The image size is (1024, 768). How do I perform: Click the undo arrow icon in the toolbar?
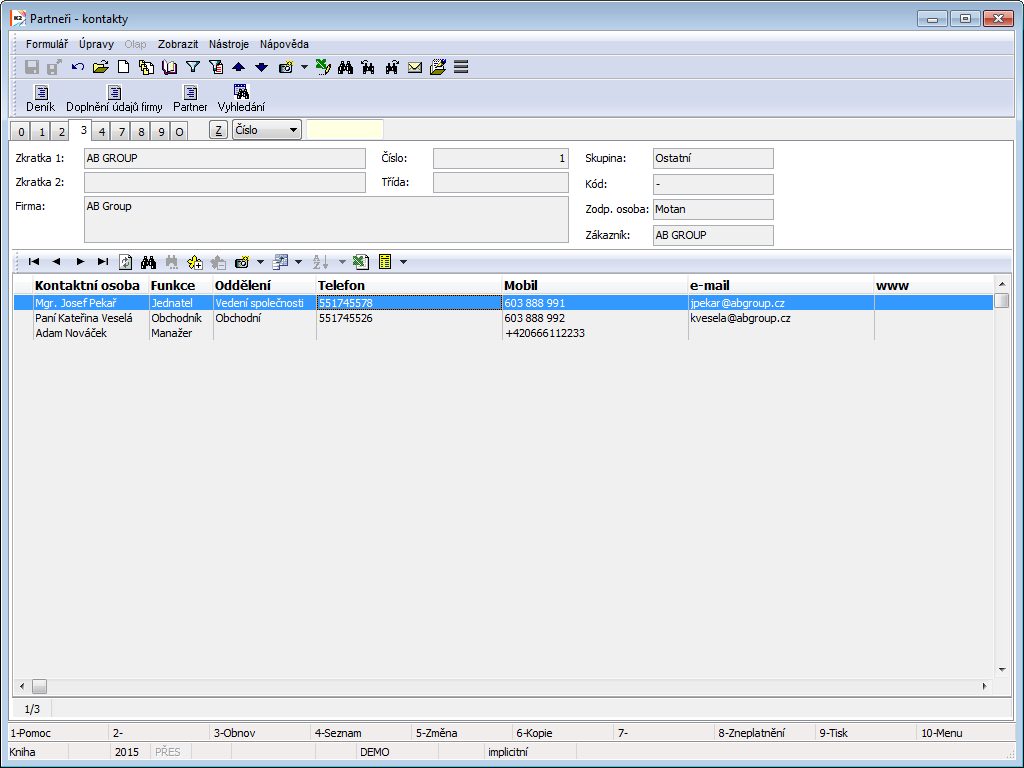pos(78,68)
